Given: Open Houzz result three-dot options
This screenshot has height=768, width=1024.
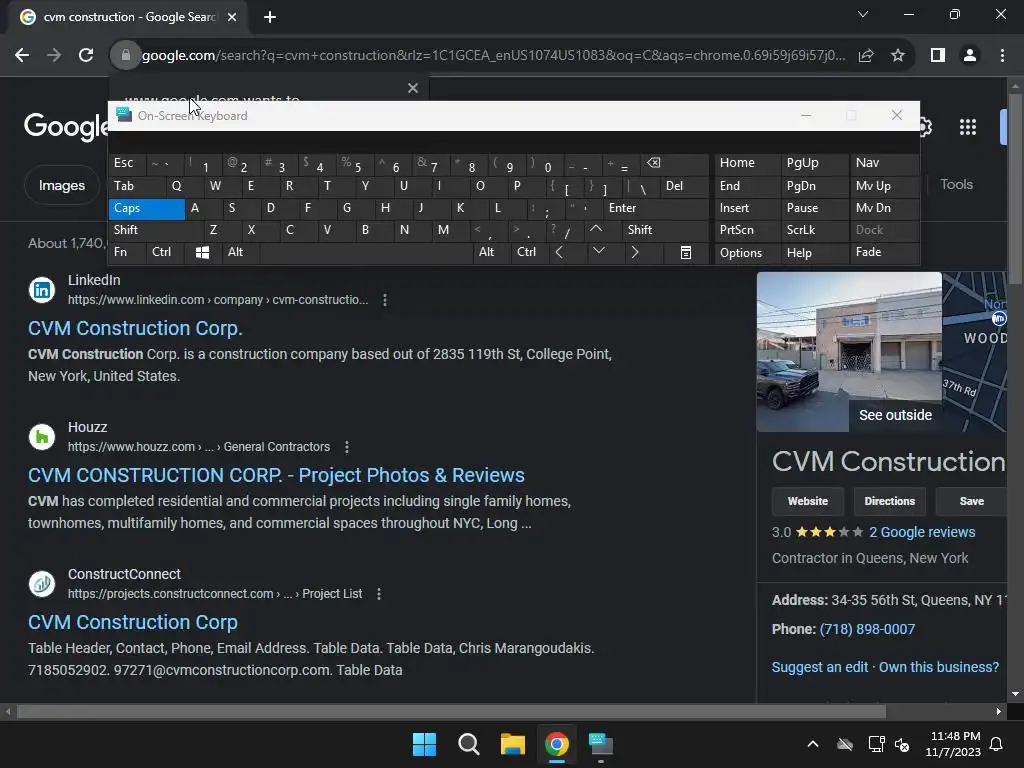Looking at the screenshot, I should [x=347, y=447].
